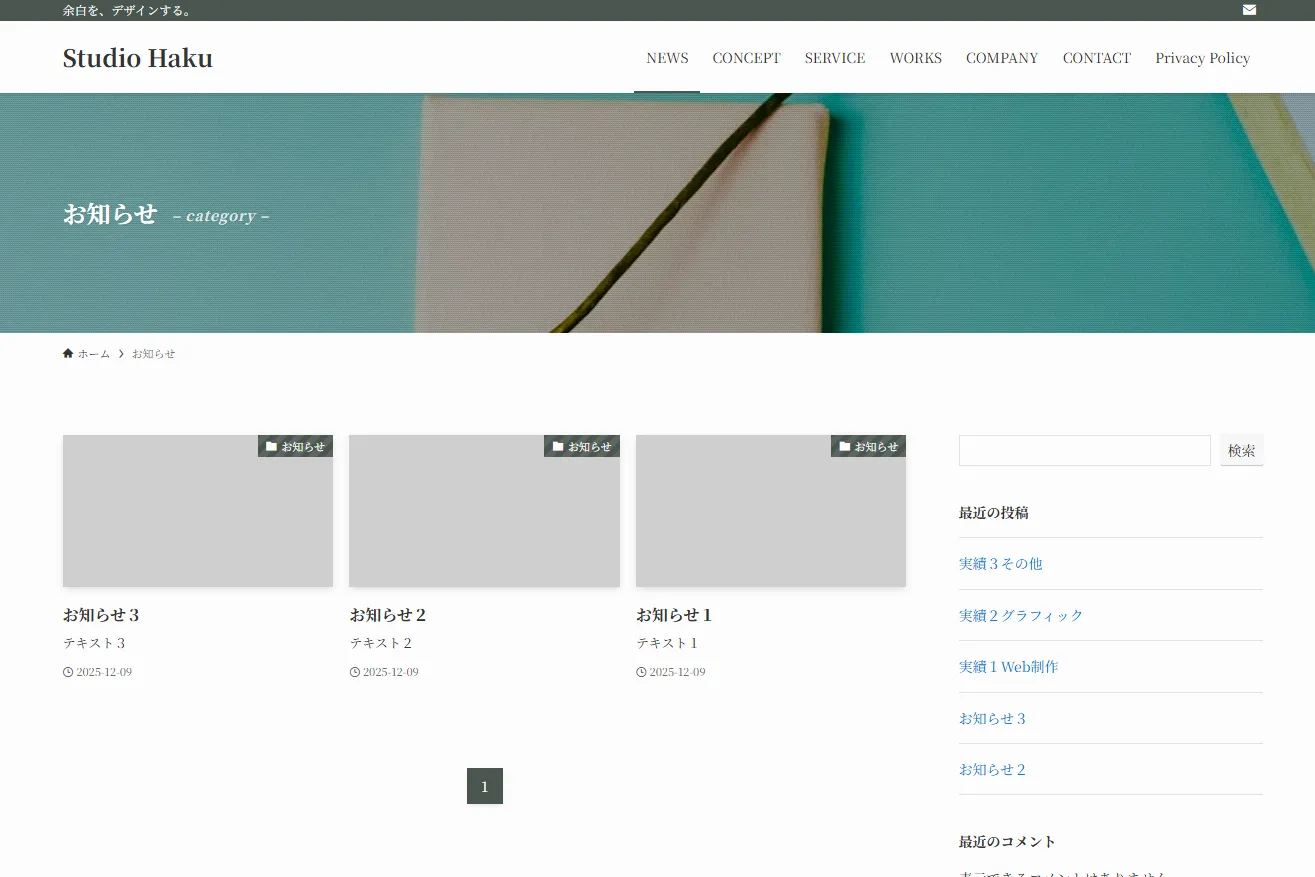This screenshot has width=1315, height=877.
Task: Open the WORKS menu item
Action: [915, 57]
